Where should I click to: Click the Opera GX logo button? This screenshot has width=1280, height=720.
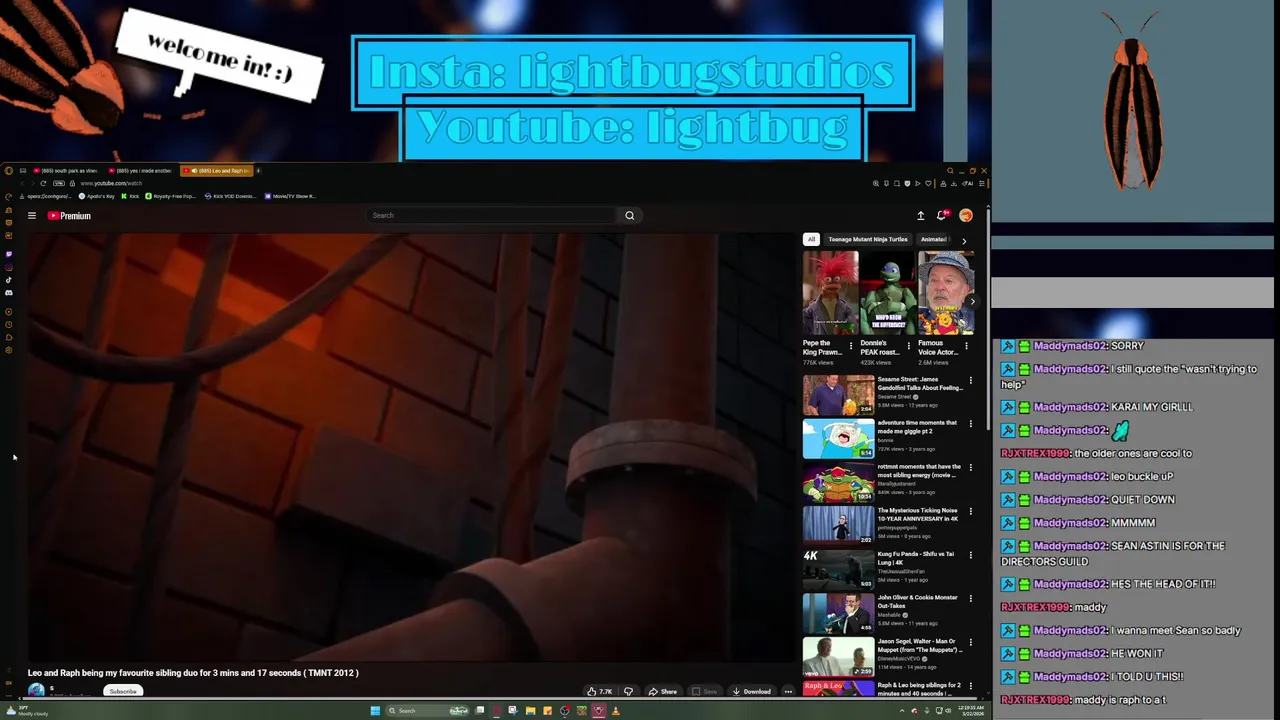pyautogui.click(x=9, y=170)
